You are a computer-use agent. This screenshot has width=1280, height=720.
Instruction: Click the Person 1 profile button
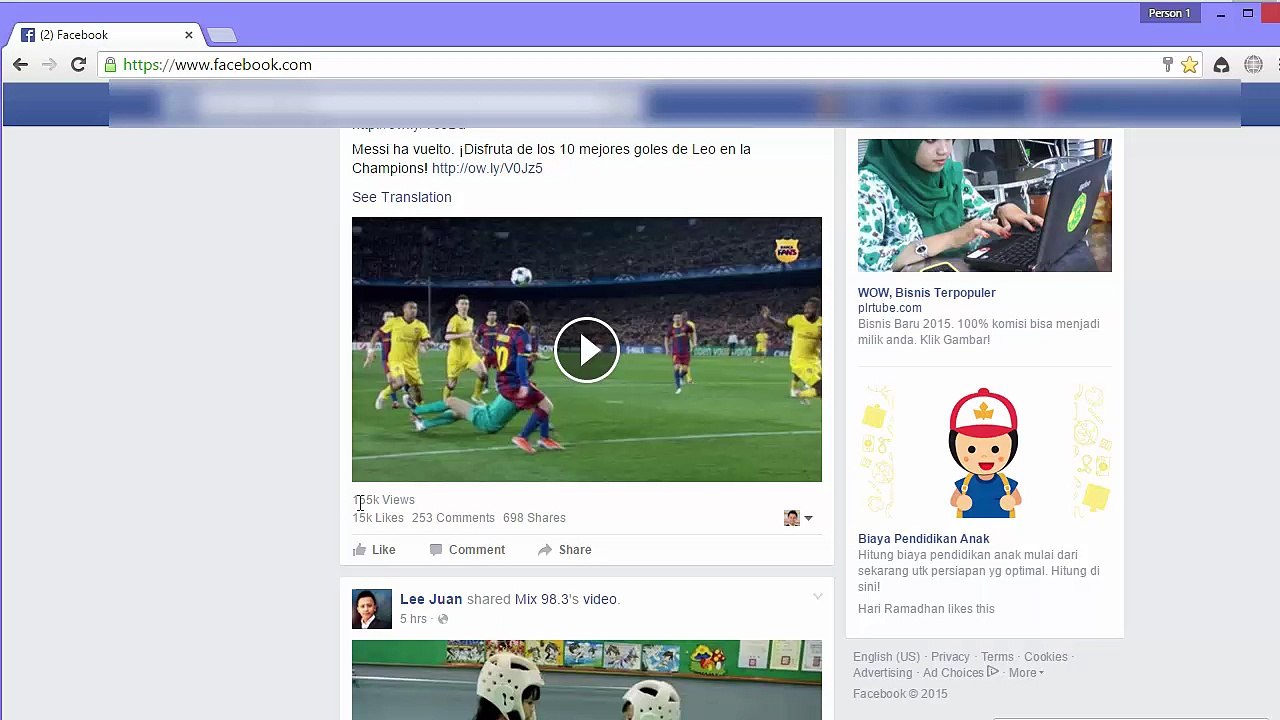(1169, 13)
